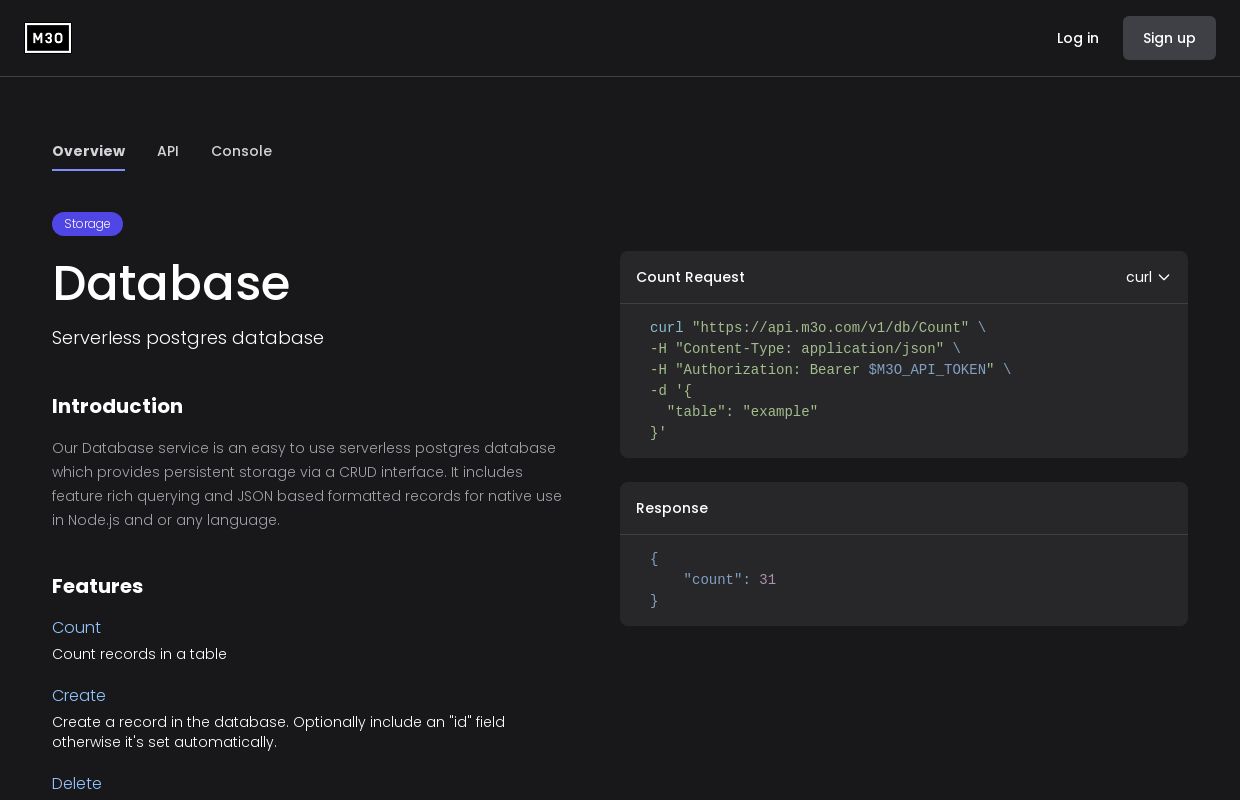Click the Storage category tag
This screenshot has height=800, width=1240.
(x=87, y=224)
